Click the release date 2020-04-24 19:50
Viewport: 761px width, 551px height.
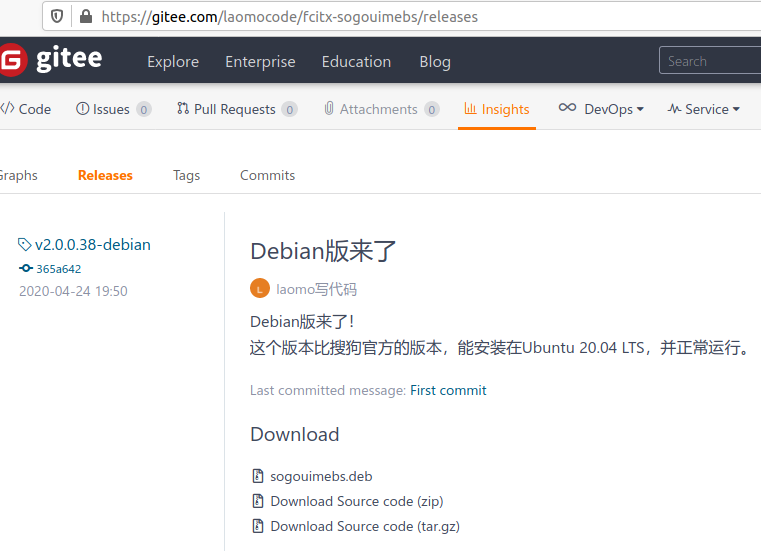73,291
